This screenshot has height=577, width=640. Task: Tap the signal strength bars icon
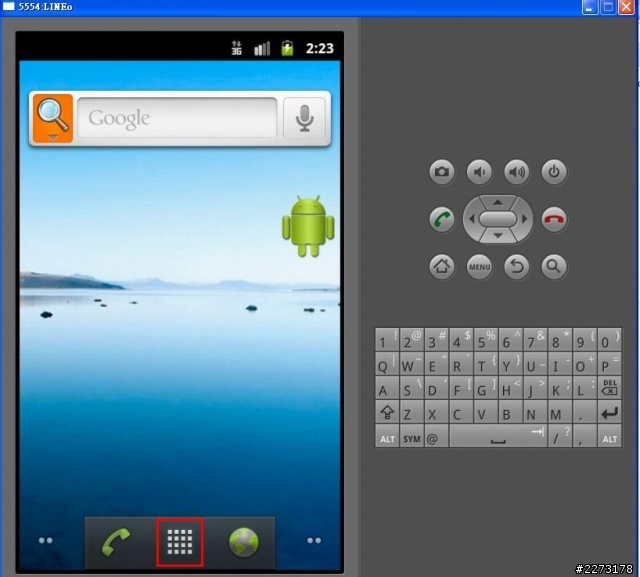[262, 48]
